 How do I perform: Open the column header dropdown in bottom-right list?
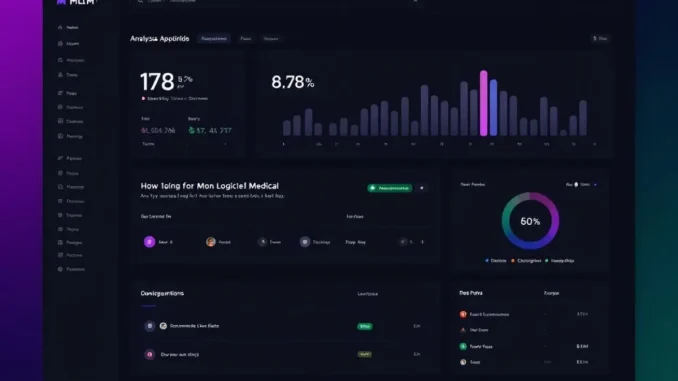(551, 293)
